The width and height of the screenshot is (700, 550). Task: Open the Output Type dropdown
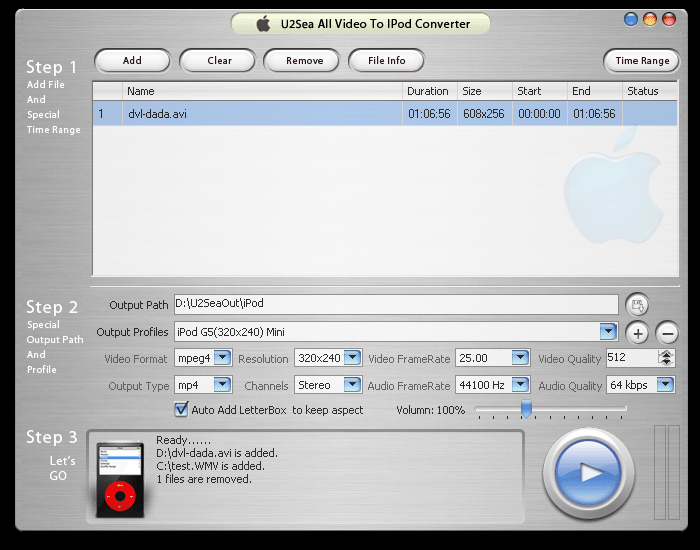tap(222, 385)
